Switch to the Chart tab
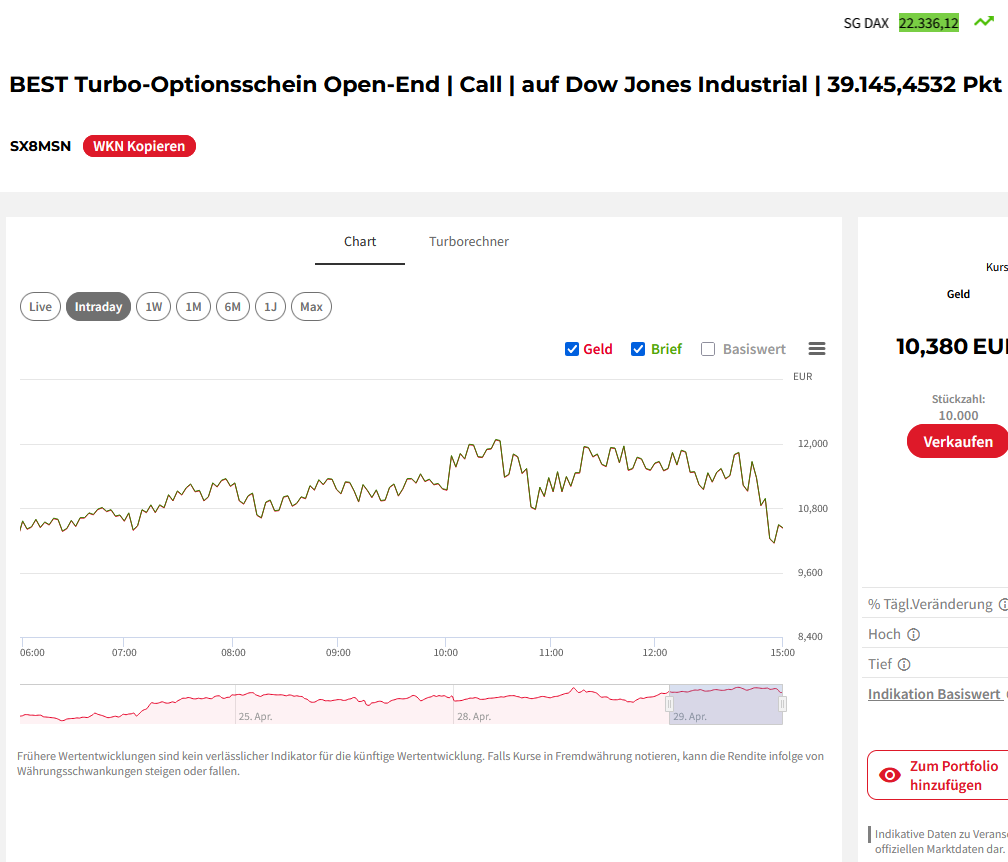Viewport: 1008px width, 862px height. pos(360,242)
